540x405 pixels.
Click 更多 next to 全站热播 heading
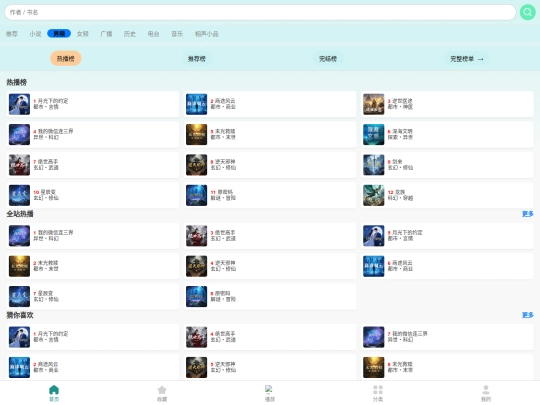(528, 214)
